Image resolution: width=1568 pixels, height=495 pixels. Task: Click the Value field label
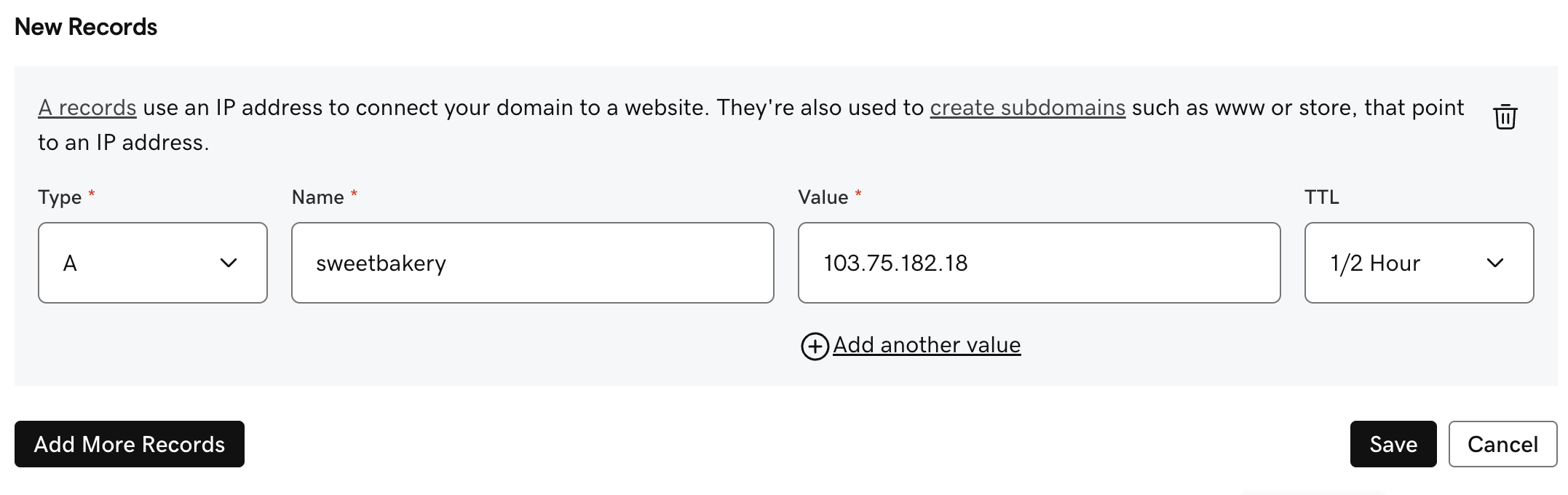tap(823, 197)
